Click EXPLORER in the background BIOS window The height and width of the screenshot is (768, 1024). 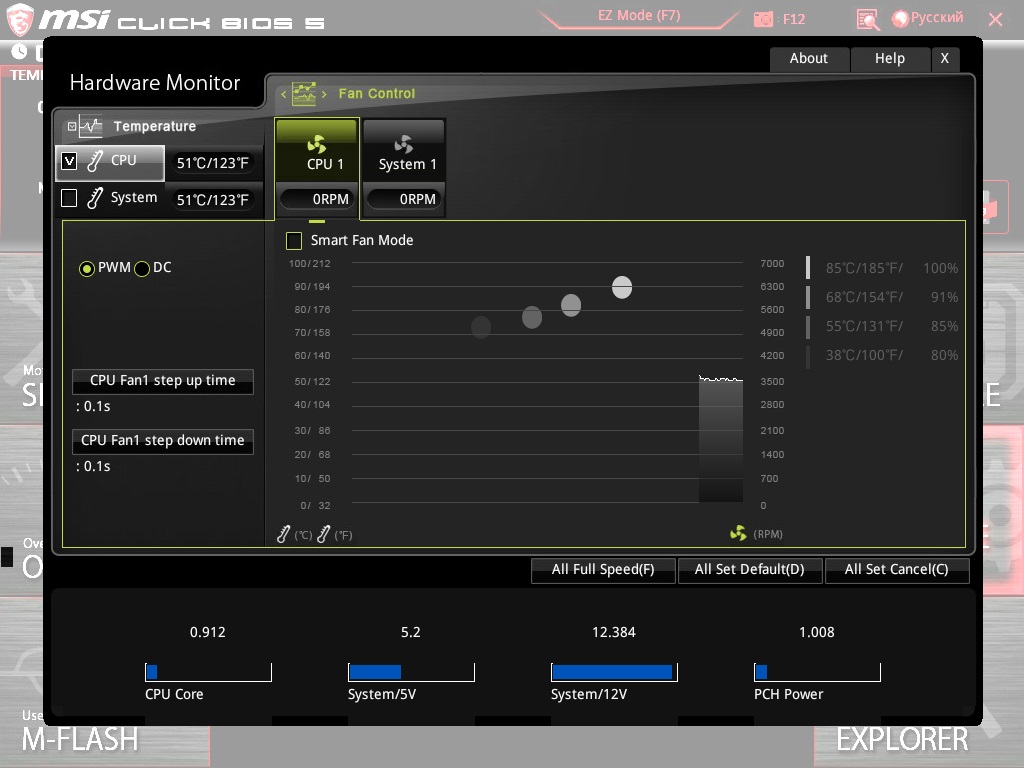(x=903, y=740)
